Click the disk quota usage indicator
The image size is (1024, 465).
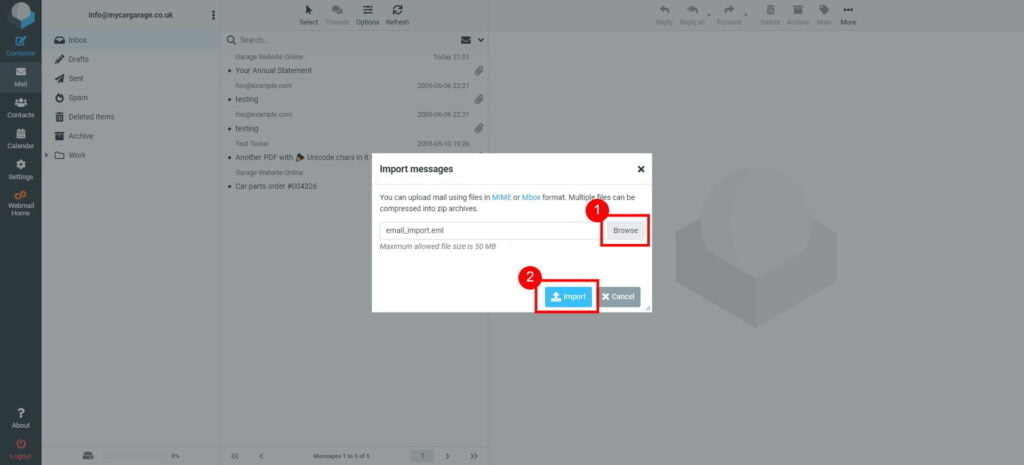pos(131,456)
